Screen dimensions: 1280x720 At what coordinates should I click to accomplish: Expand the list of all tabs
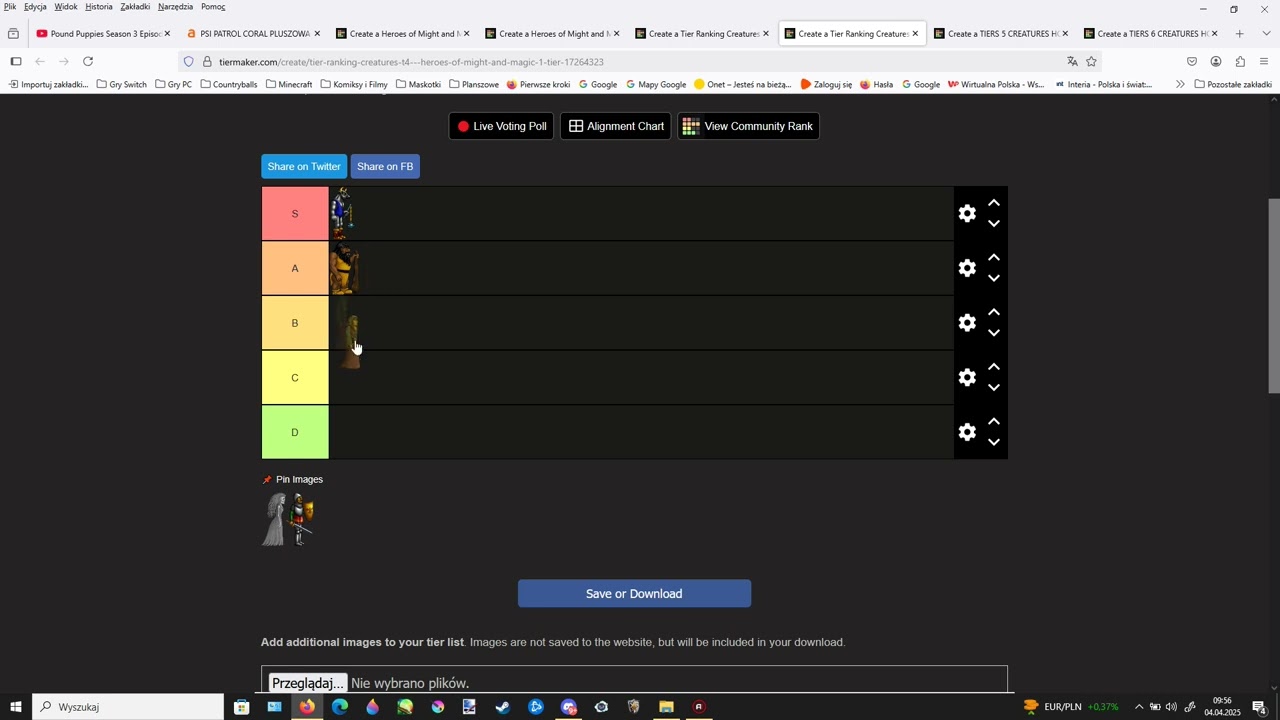pos(1266,34)
